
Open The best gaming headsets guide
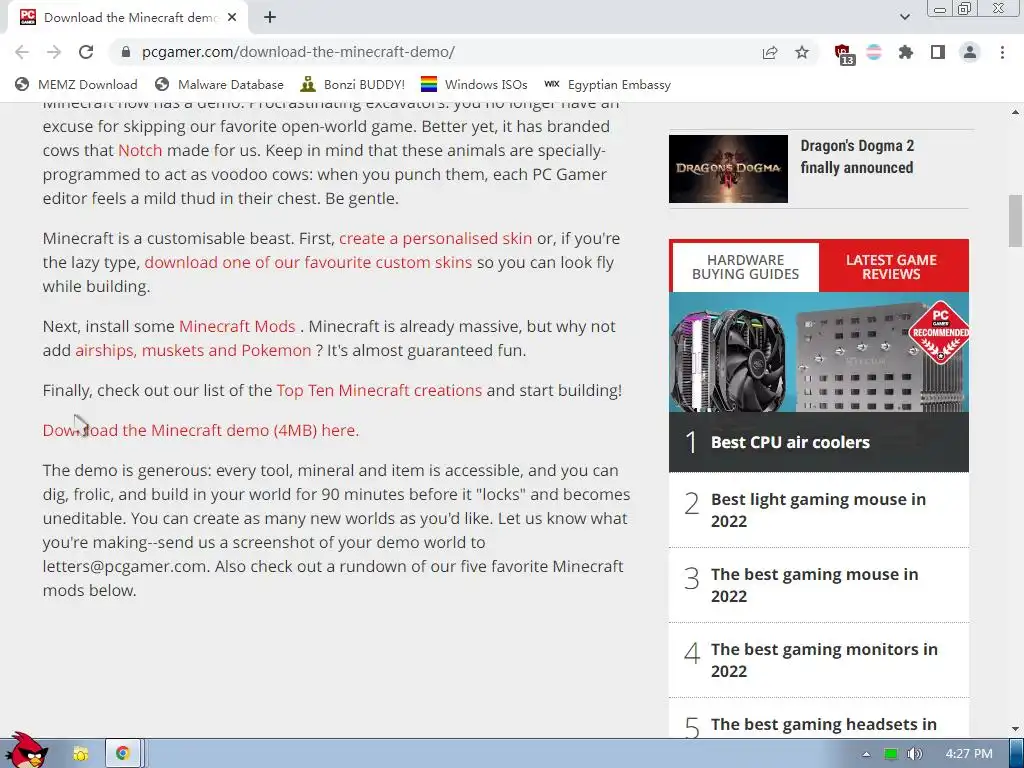click(x=824, y=724)
